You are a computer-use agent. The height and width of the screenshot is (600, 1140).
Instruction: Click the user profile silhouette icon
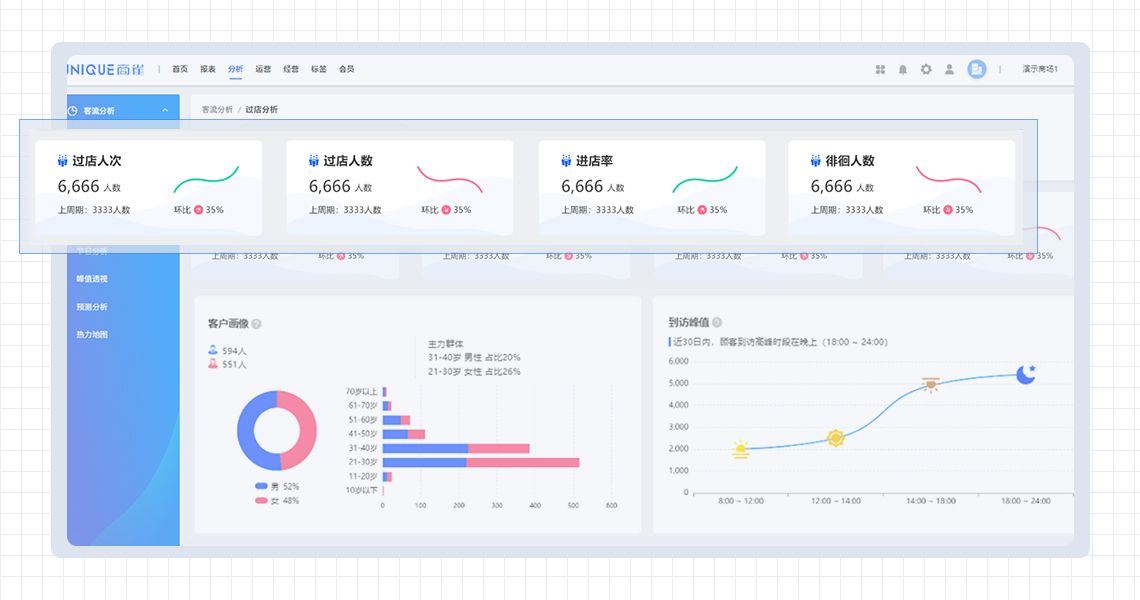949,70
